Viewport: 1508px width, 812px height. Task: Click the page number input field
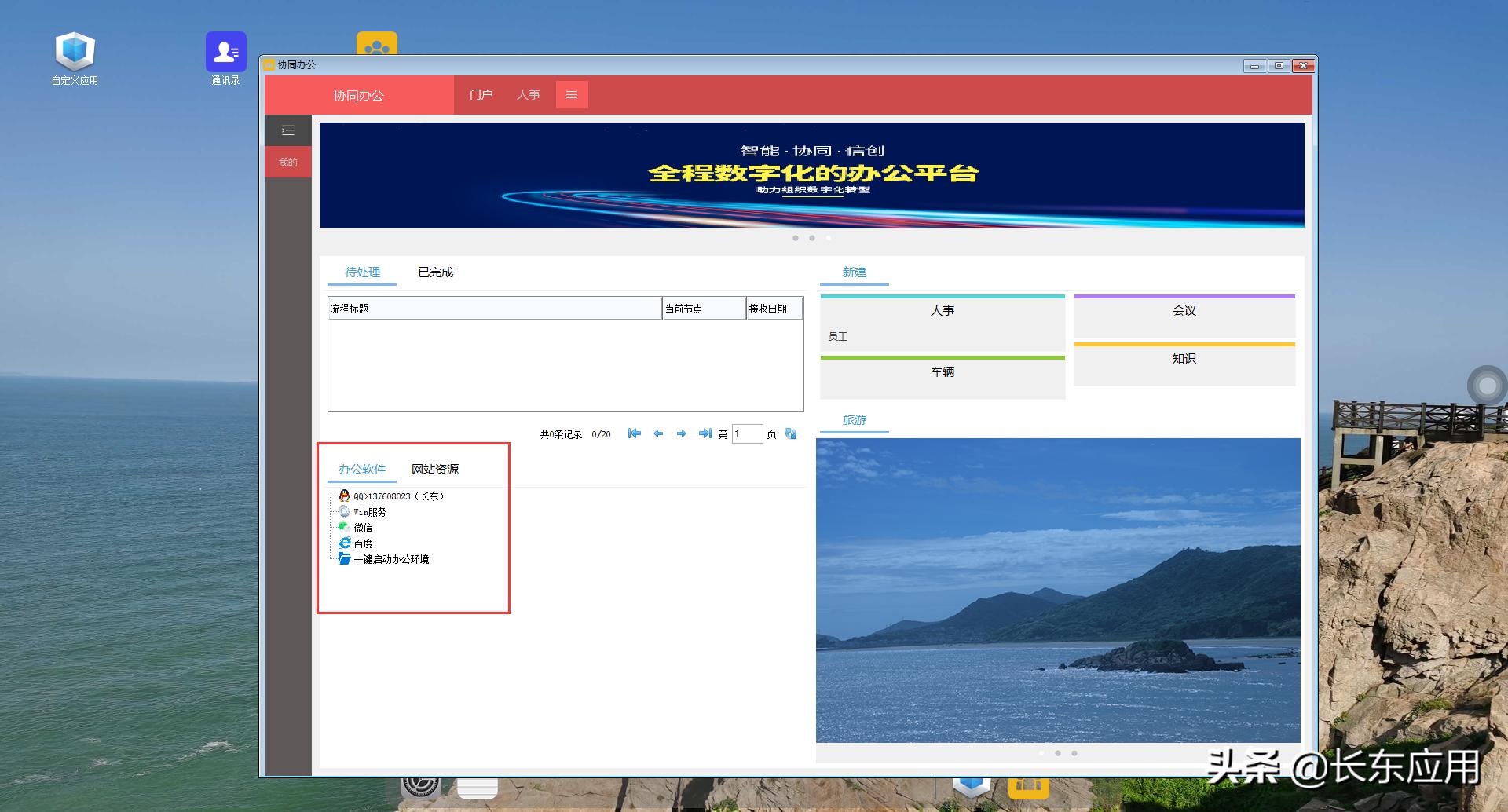click(x=746, y=434)
